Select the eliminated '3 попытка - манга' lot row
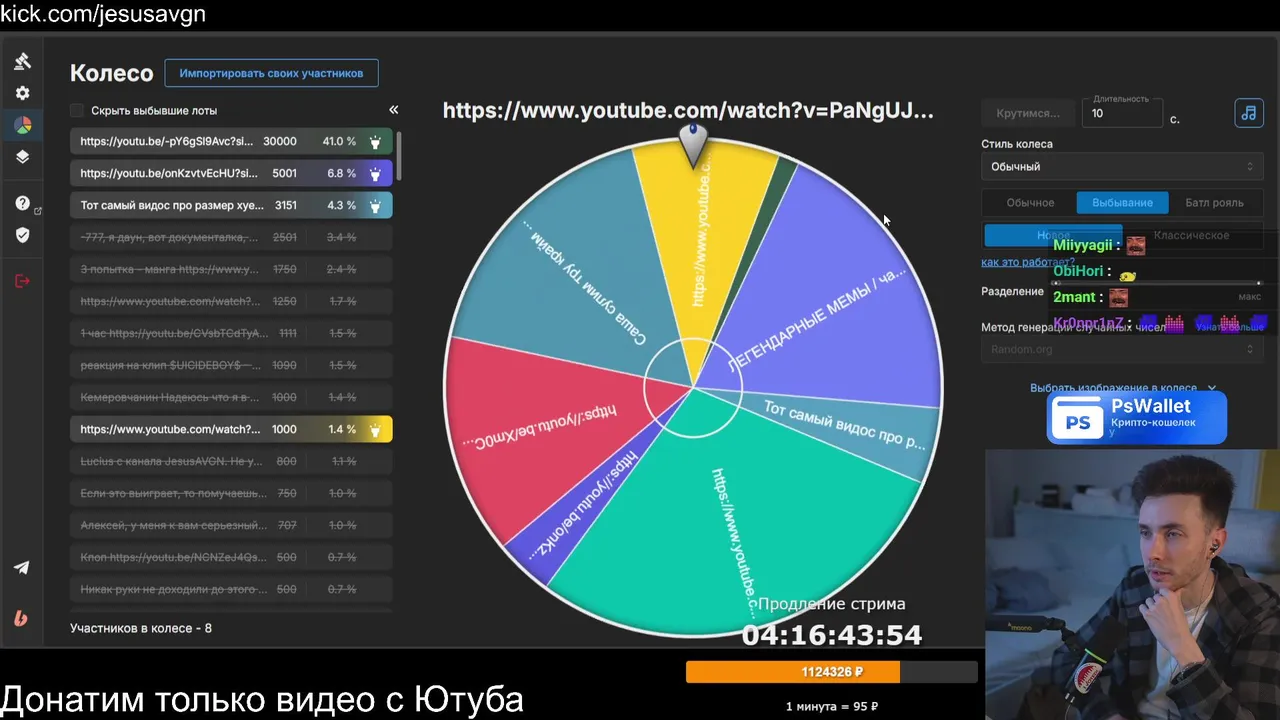 (x=231, y=270)
